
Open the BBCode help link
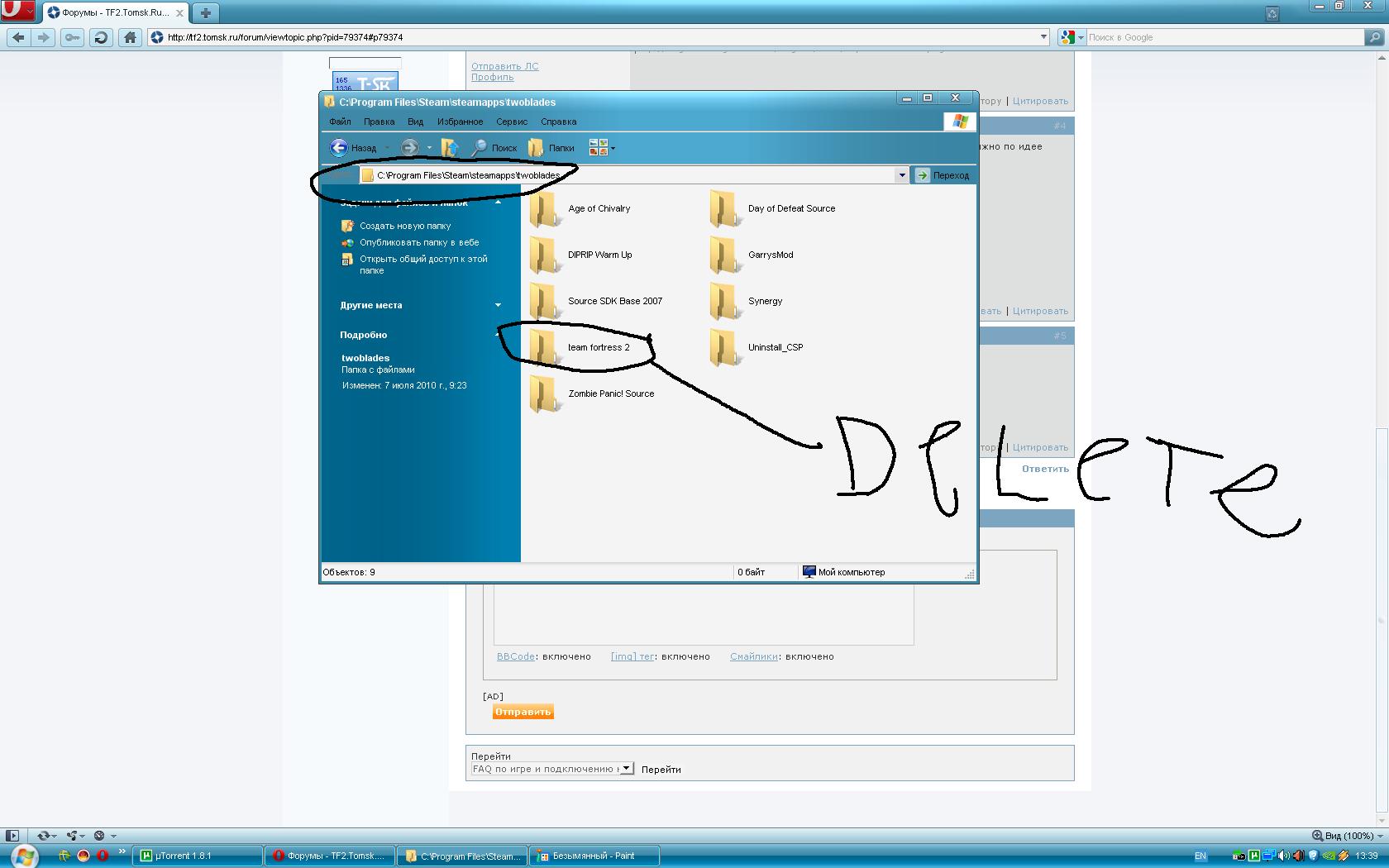tap(516, 656)
